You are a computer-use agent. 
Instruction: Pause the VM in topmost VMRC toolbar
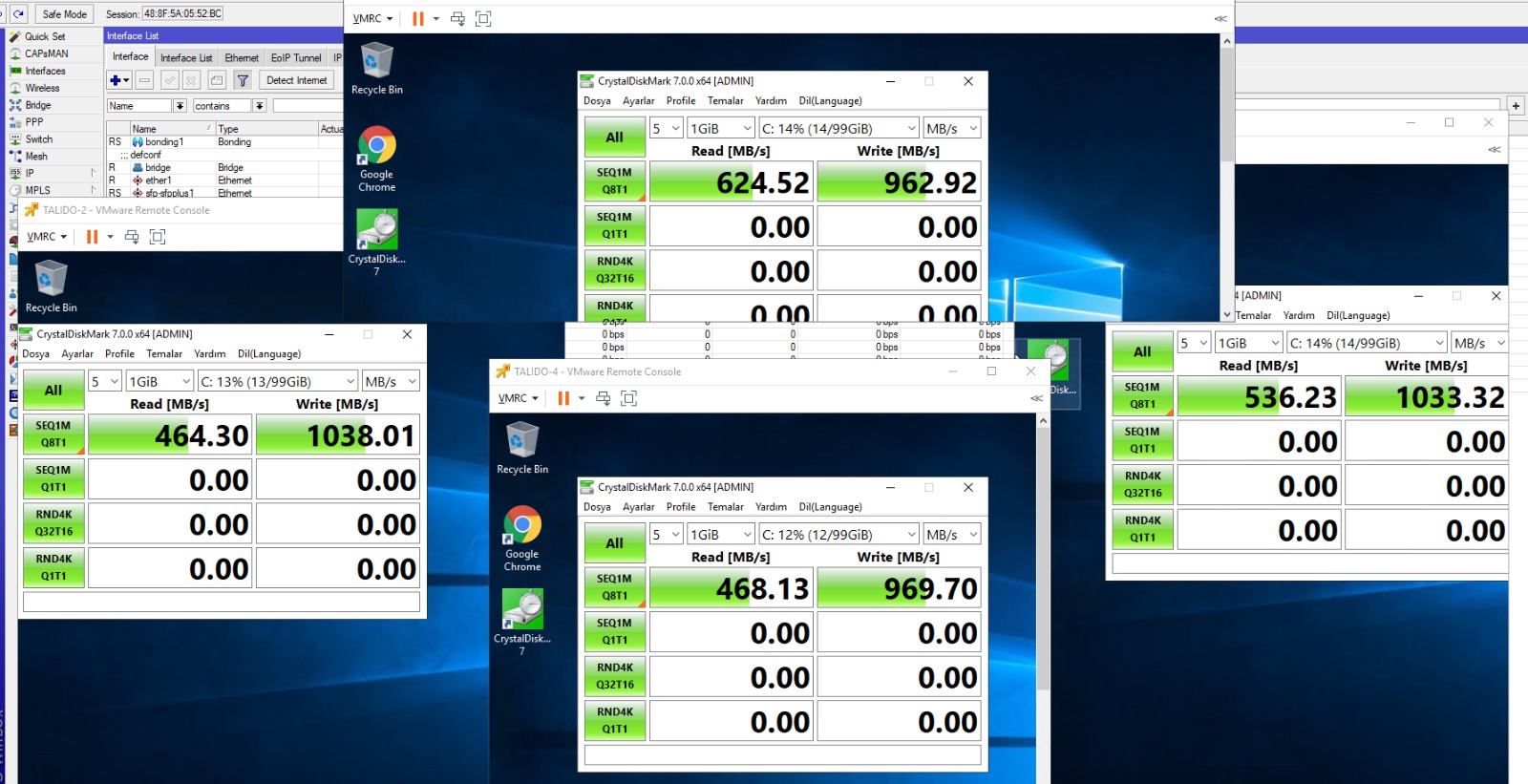click(x=418, y=18)
